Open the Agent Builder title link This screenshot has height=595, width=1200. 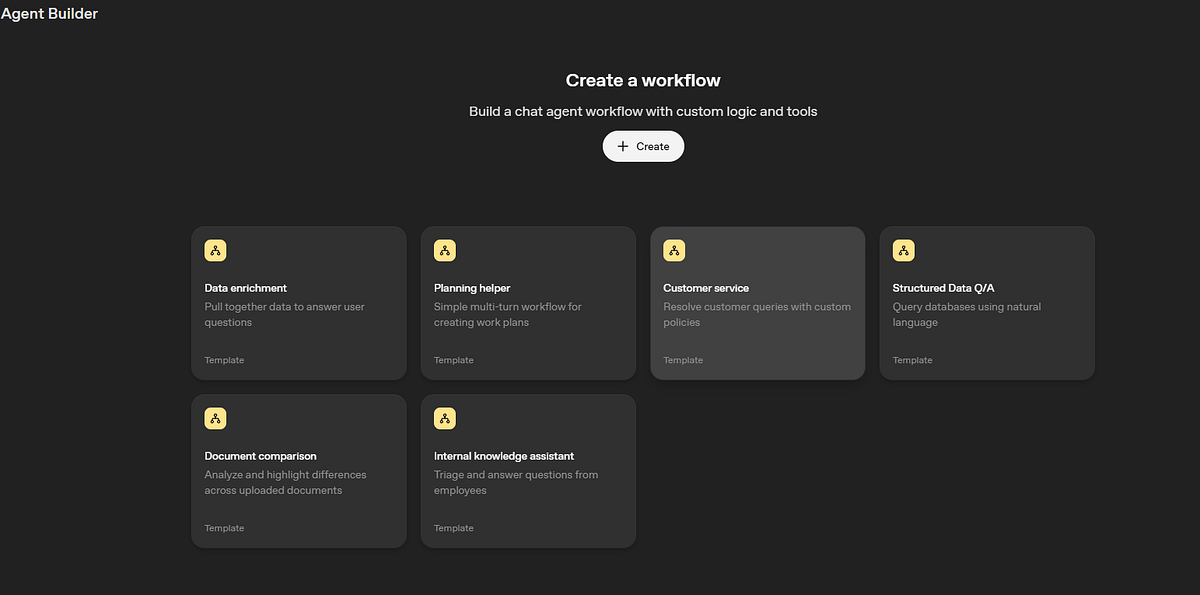pyautogui.click(x=50, y=14)
